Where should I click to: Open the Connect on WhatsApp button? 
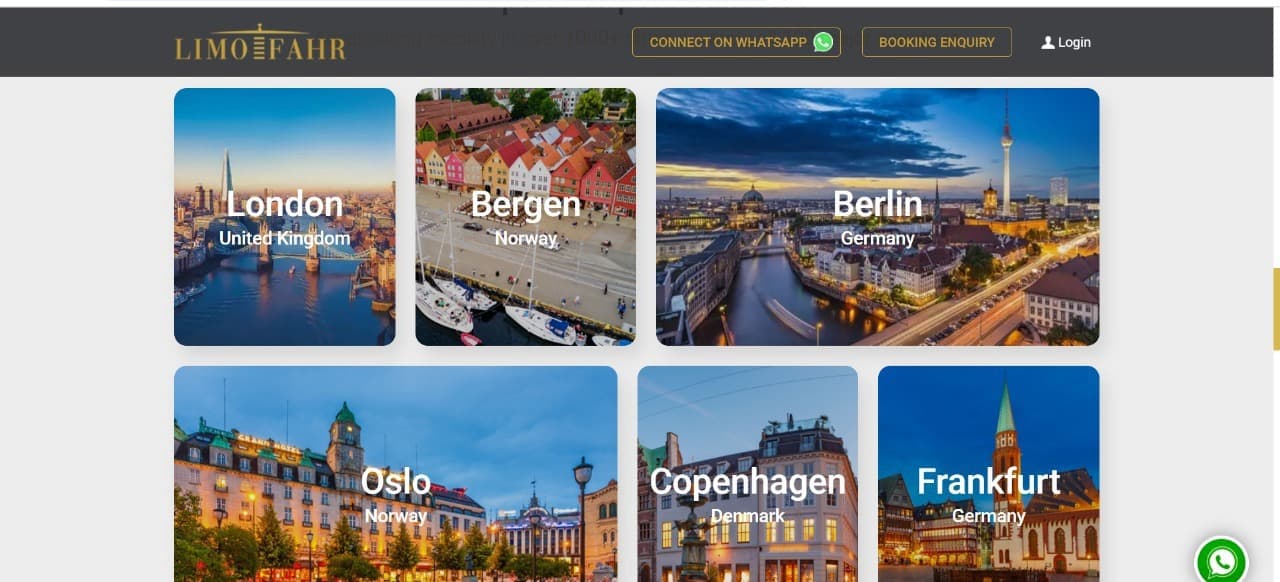(x=736, y=42)
